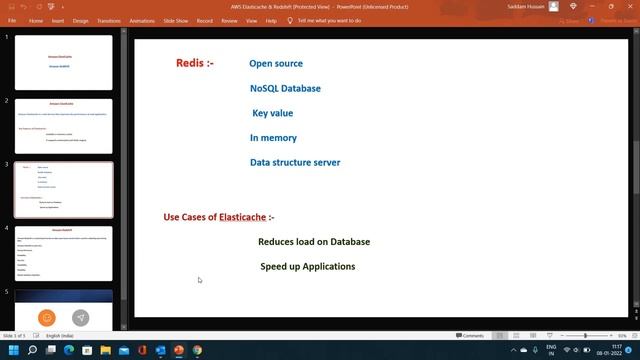Click the Save icon in quick access toolbar

click(x=11, y=7)
